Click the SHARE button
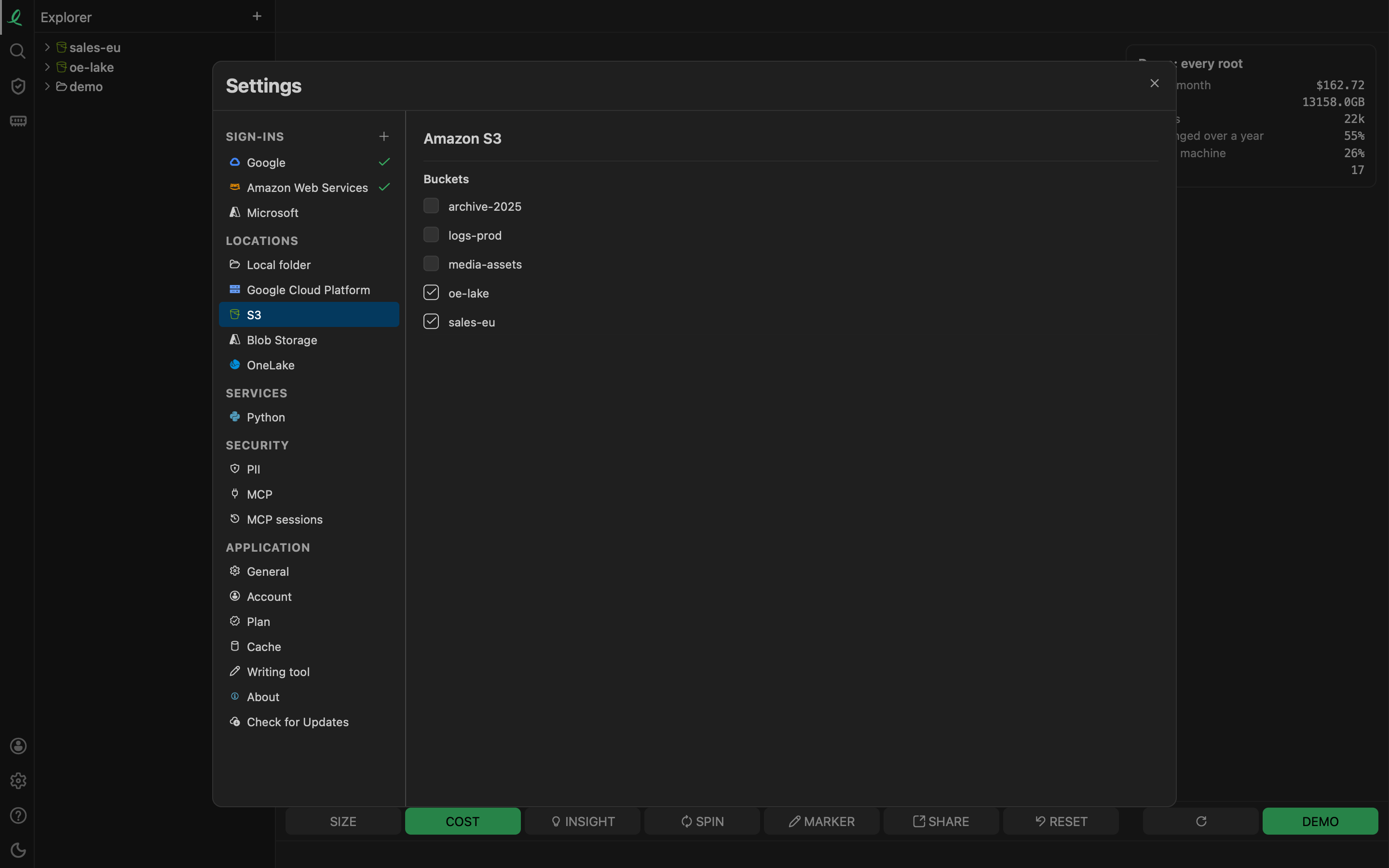 [x=941, y=821]
